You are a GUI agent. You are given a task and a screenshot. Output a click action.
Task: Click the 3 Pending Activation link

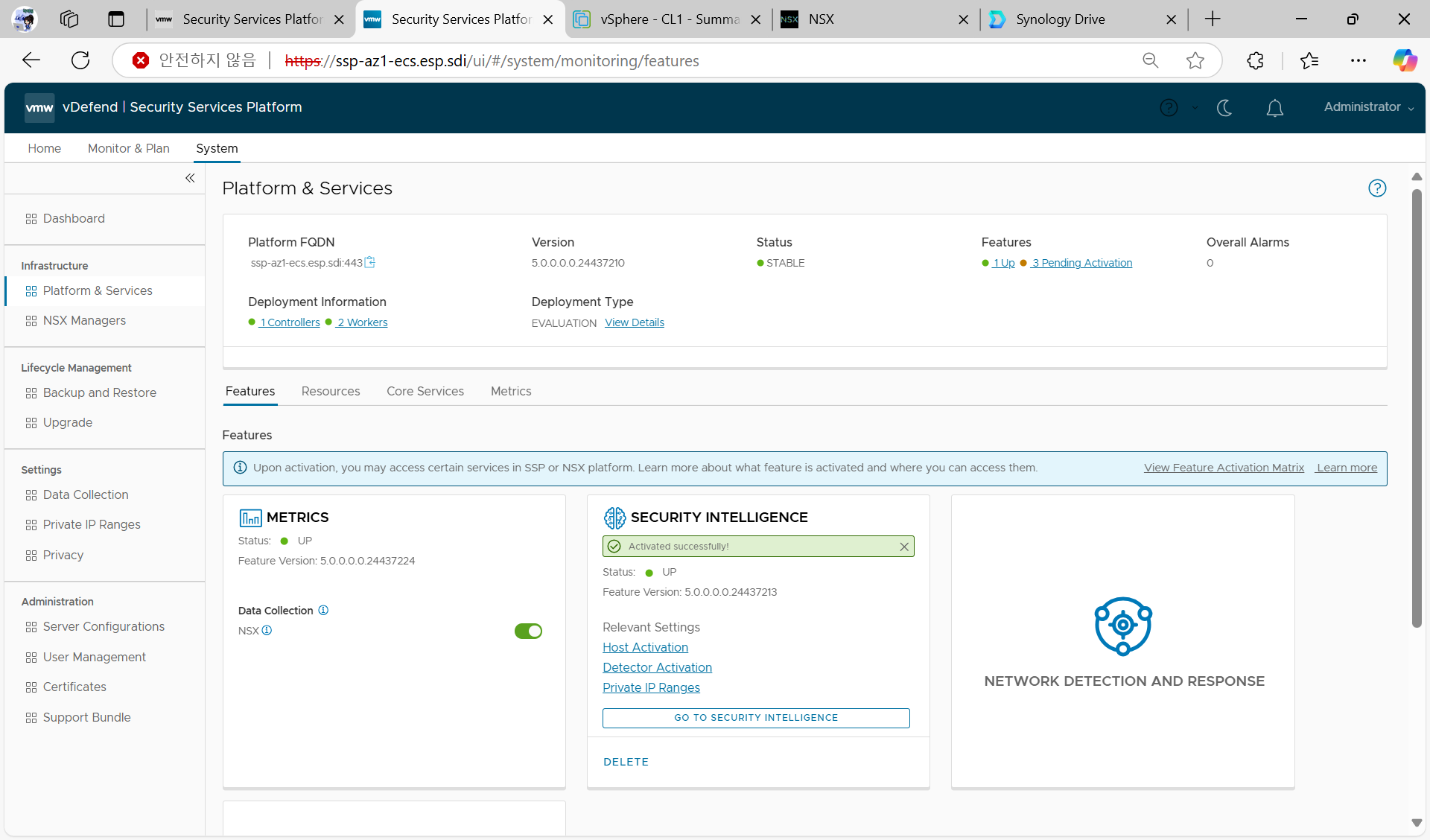click(1081, 263)
